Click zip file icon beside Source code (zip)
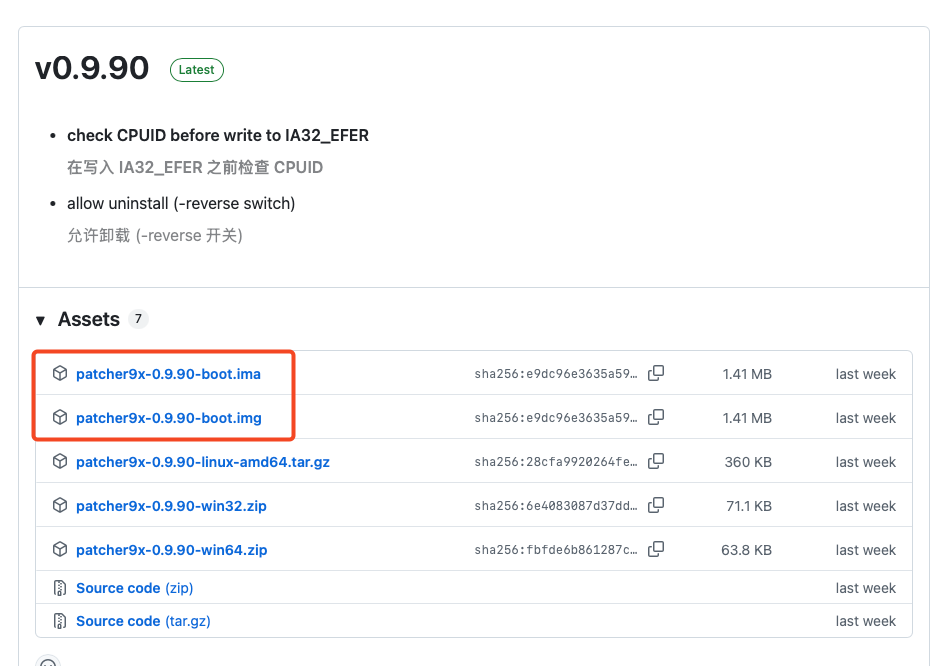 click(x=60, y=588)
